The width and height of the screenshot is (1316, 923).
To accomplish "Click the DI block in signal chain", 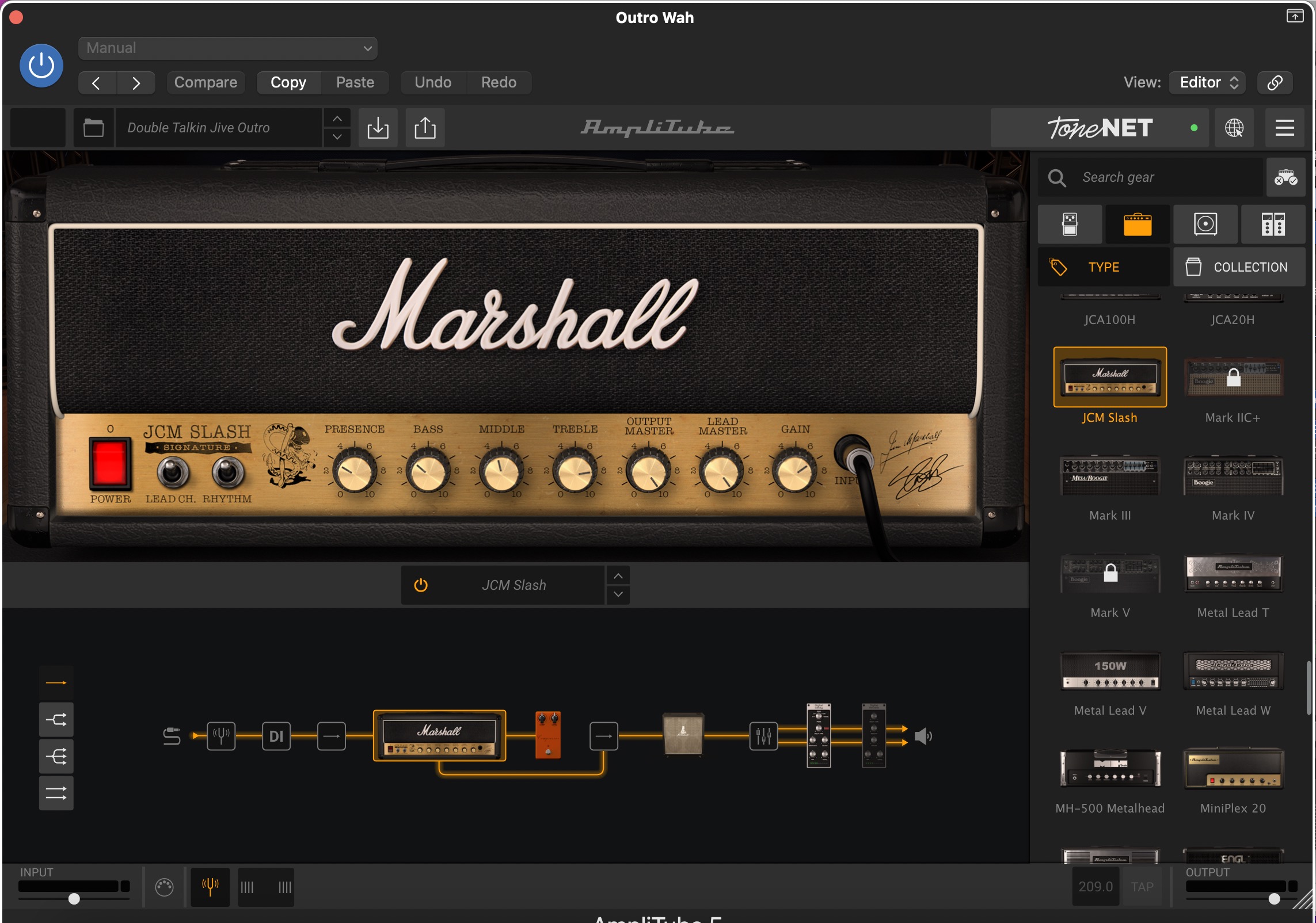I will coord(276,736).
